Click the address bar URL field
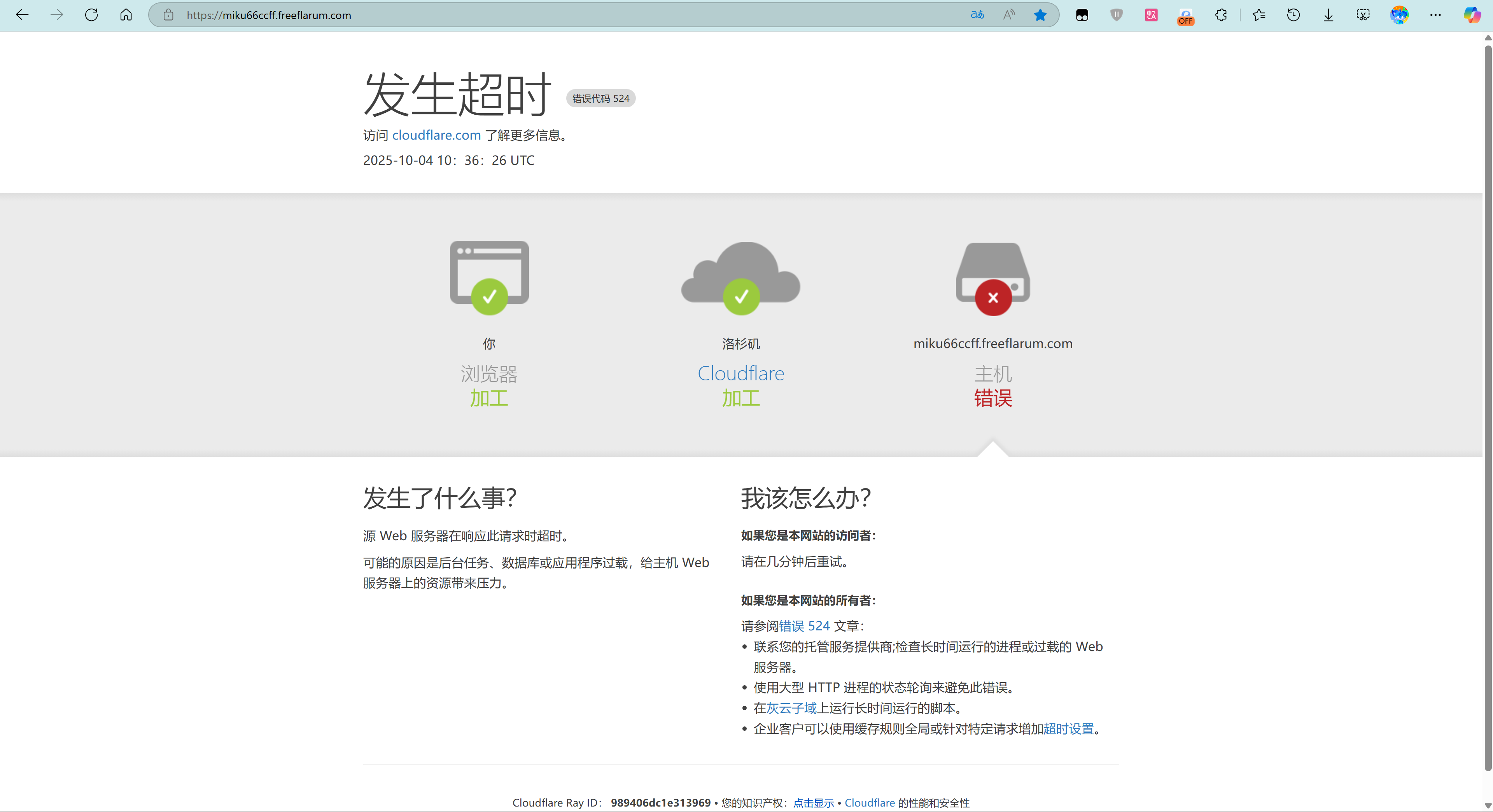This screenshot has width=1493, height=812. click(522, 15)
